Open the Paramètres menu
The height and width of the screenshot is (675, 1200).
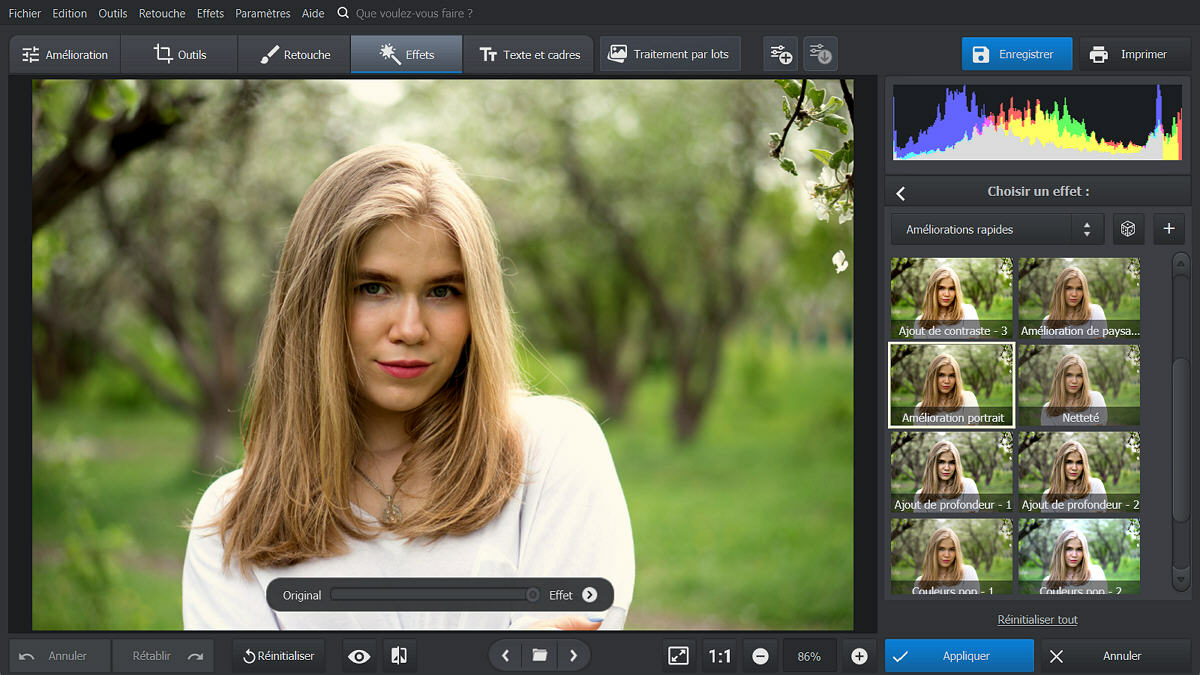[x=263, y=13]
